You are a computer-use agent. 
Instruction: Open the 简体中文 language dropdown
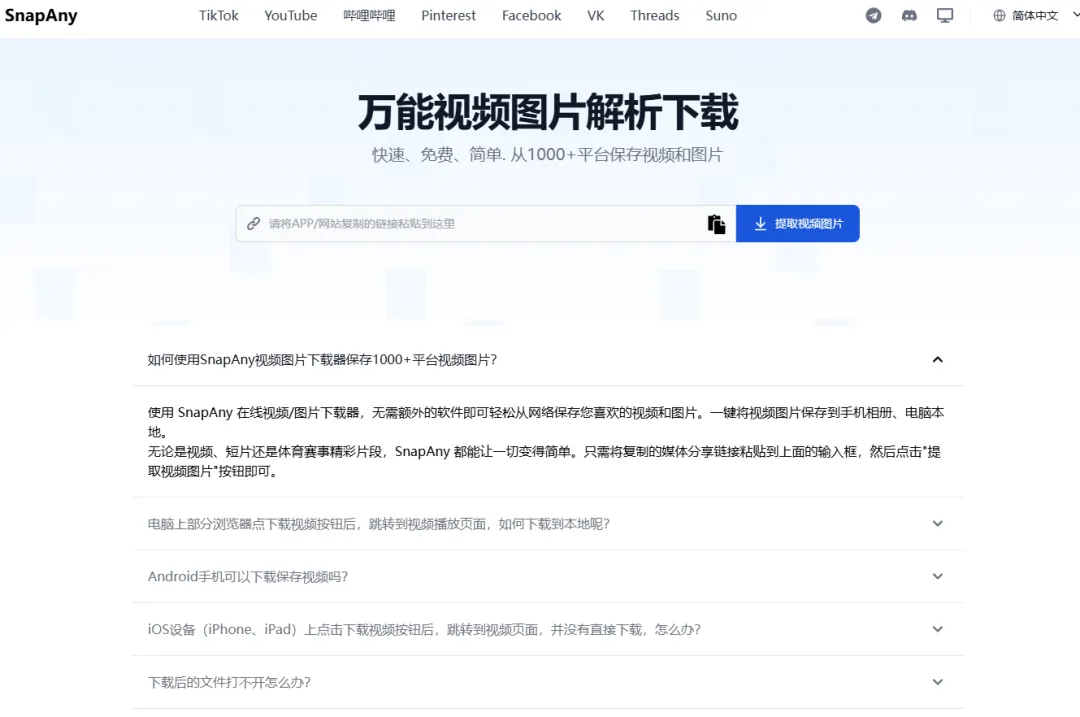pos(1035,15)
